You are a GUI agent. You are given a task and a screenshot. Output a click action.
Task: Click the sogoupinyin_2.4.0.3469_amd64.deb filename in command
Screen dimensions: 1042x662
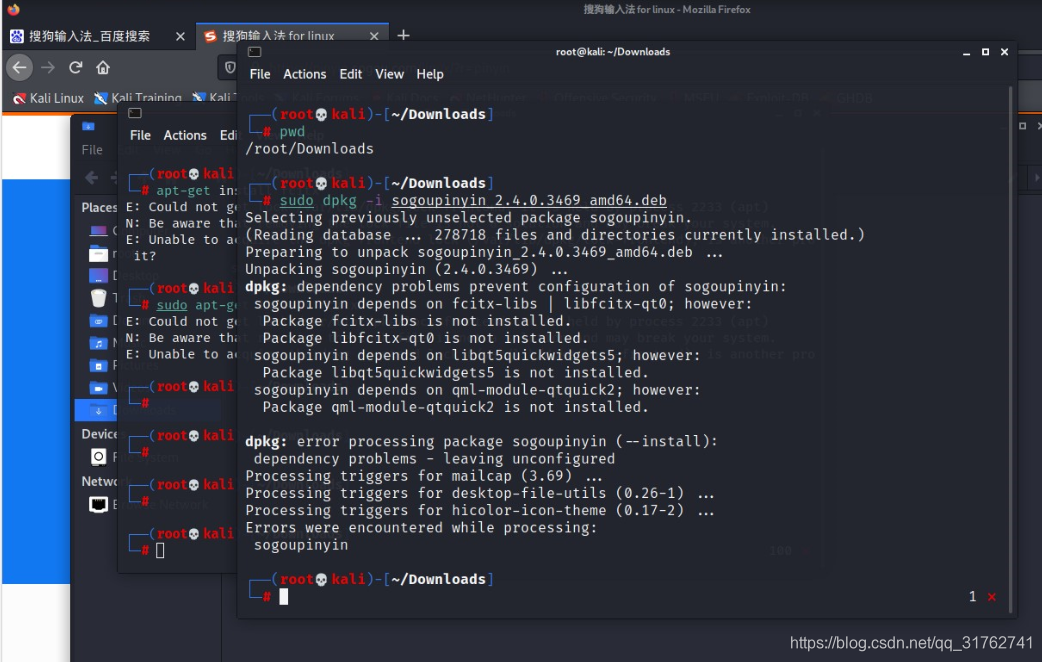point(529,200)
